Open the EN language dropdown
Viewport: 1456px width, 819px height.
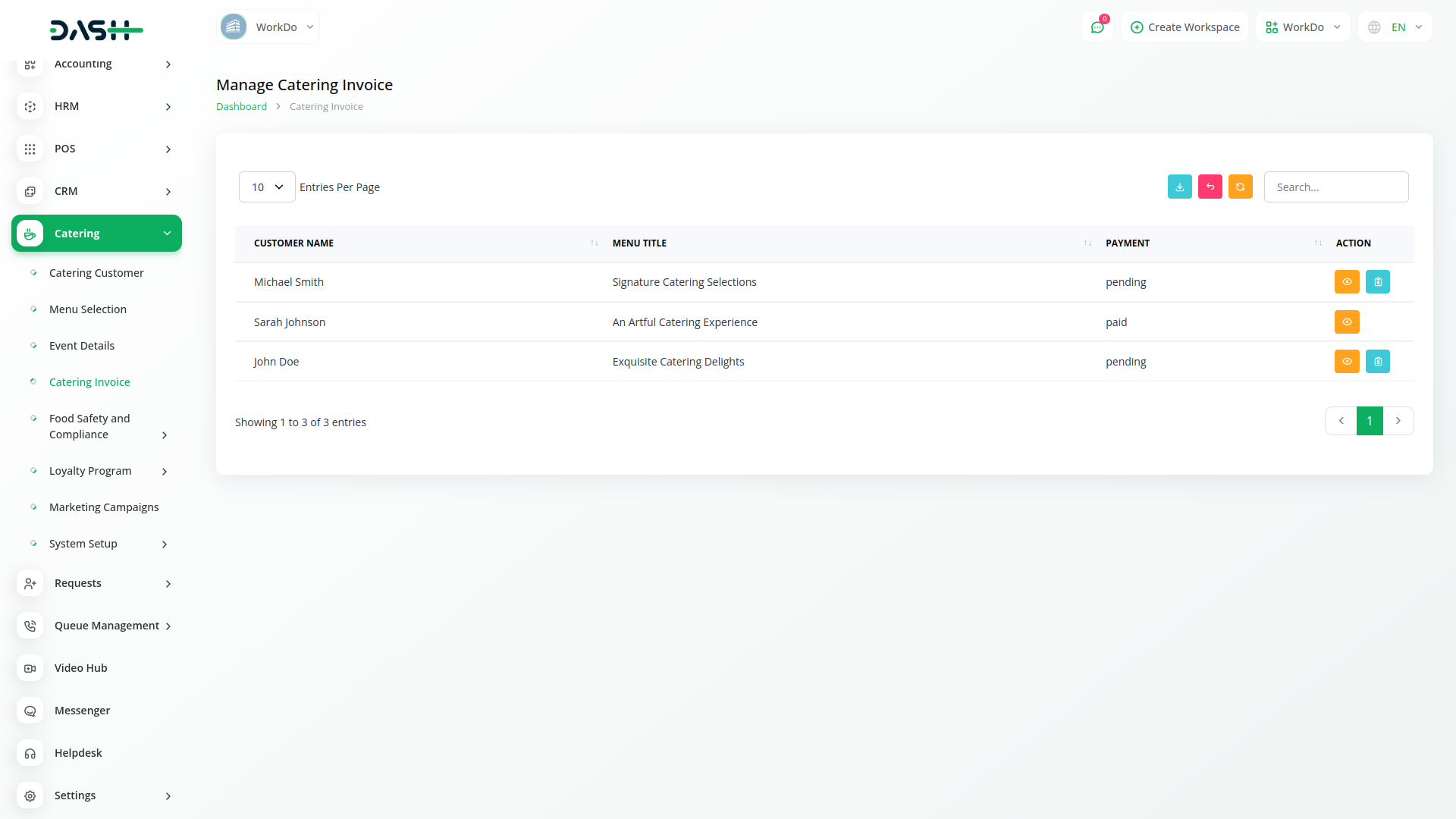click(1395, 27)
